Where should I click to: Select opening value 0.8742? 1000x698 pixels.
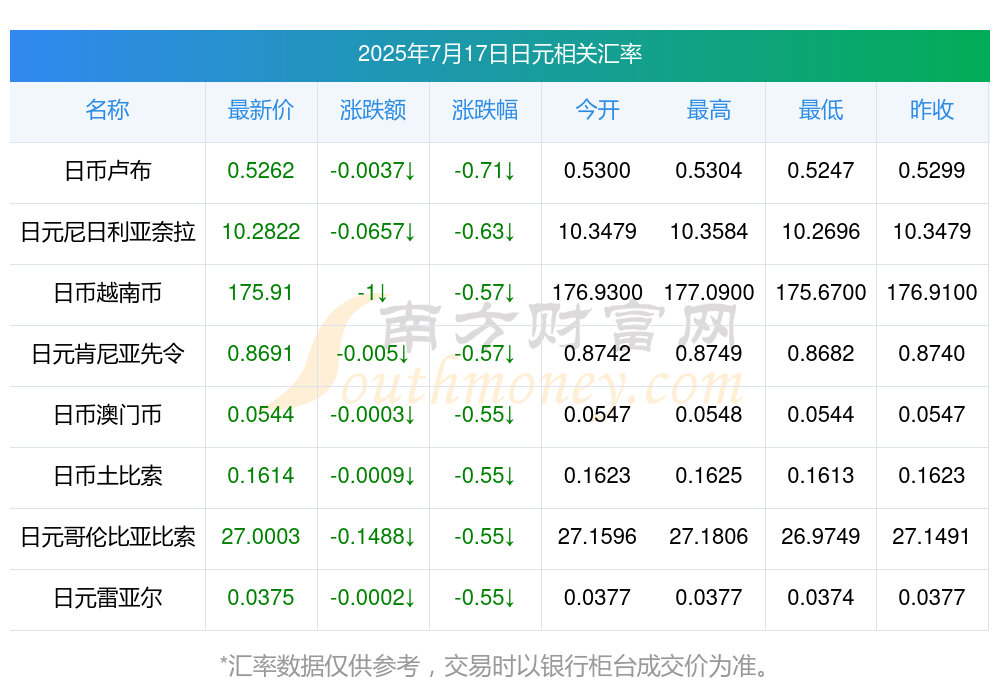pyautogui.click(x=597, y=353)
